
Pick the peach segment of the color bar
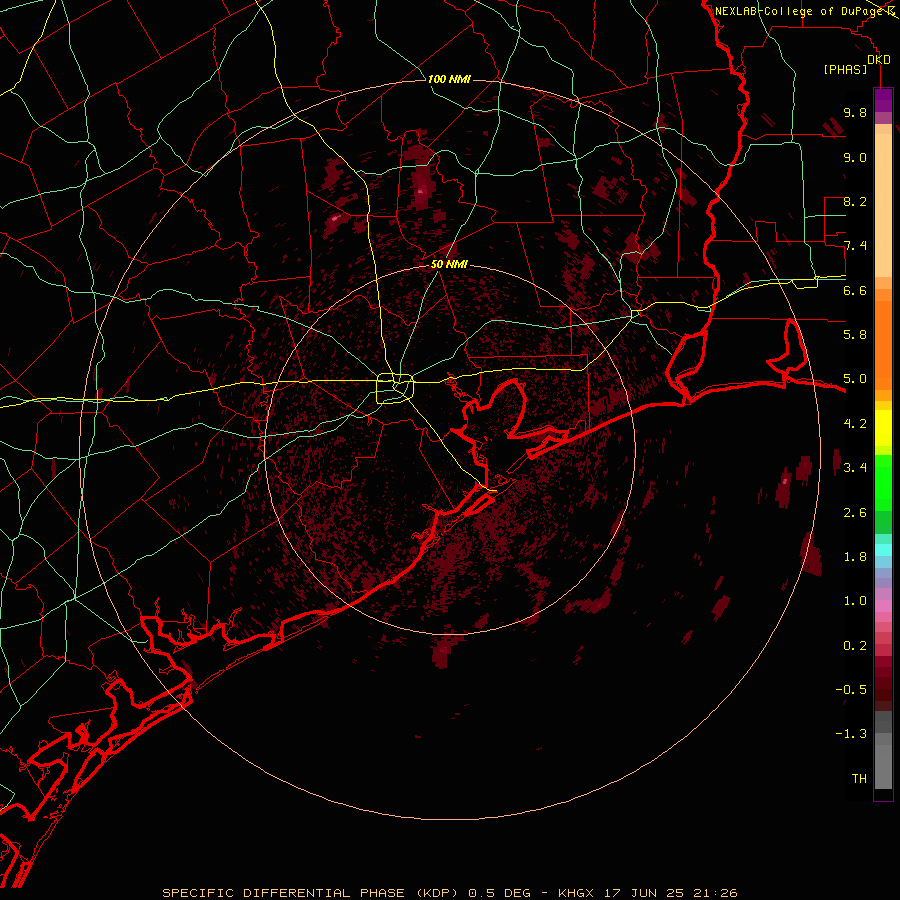pyautogui.click(x=883, y=204)
